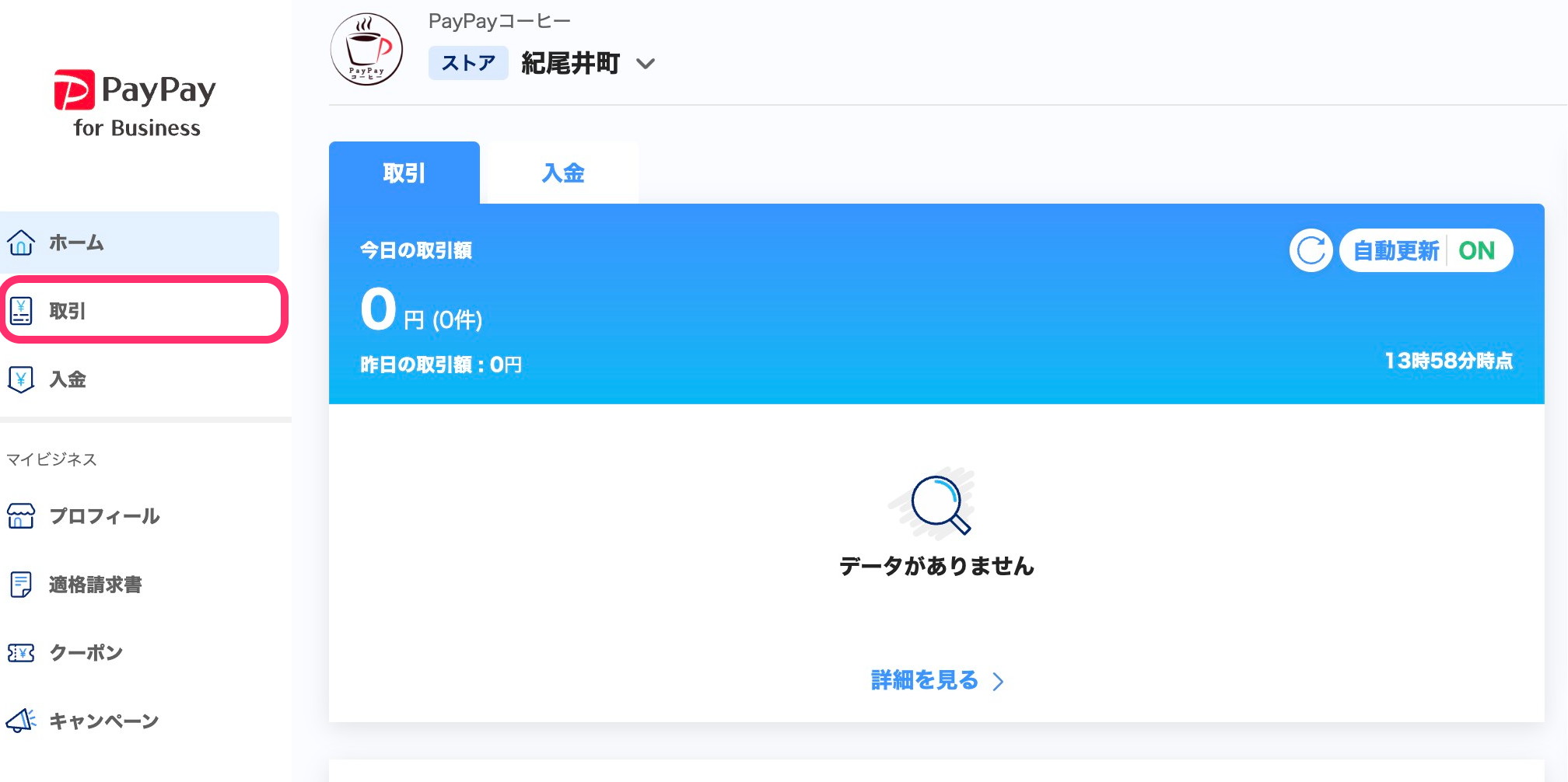Click the home icon in sidebar
The width and height of the screenshot is (1568, 782).
21,243
